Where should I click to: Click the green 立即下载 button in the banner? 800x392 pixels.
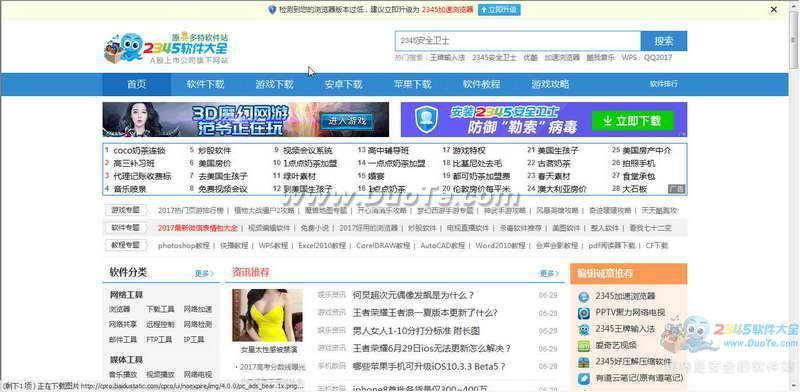633,121
